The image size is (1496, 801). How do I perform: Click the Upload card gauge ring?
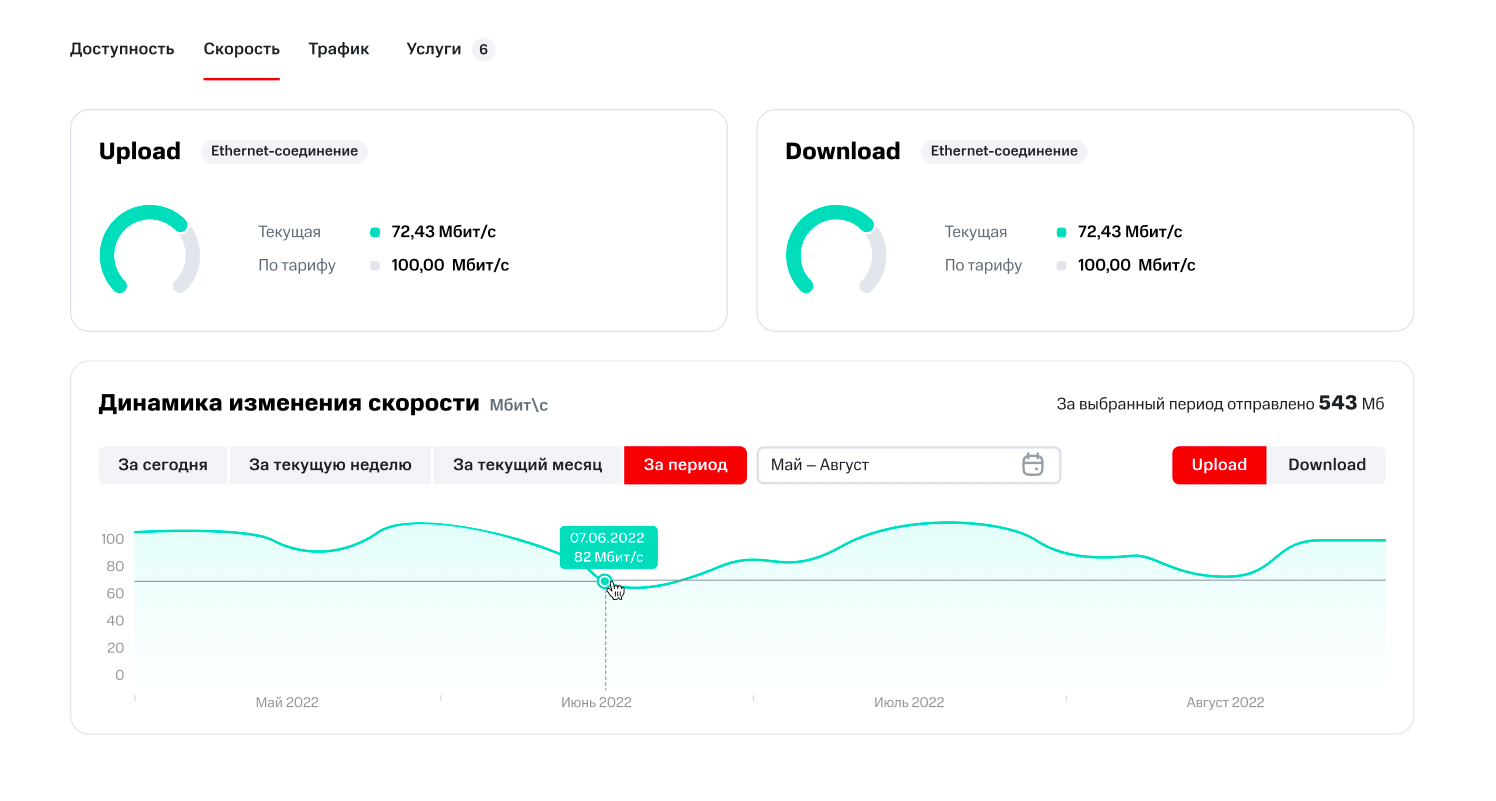point(150,250)
